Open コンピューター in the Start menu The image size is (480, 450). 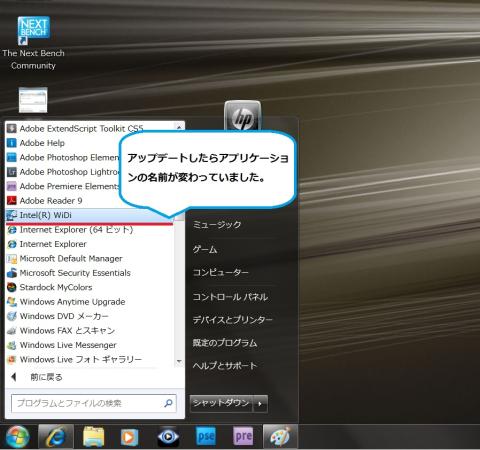[x=221, y=273]
